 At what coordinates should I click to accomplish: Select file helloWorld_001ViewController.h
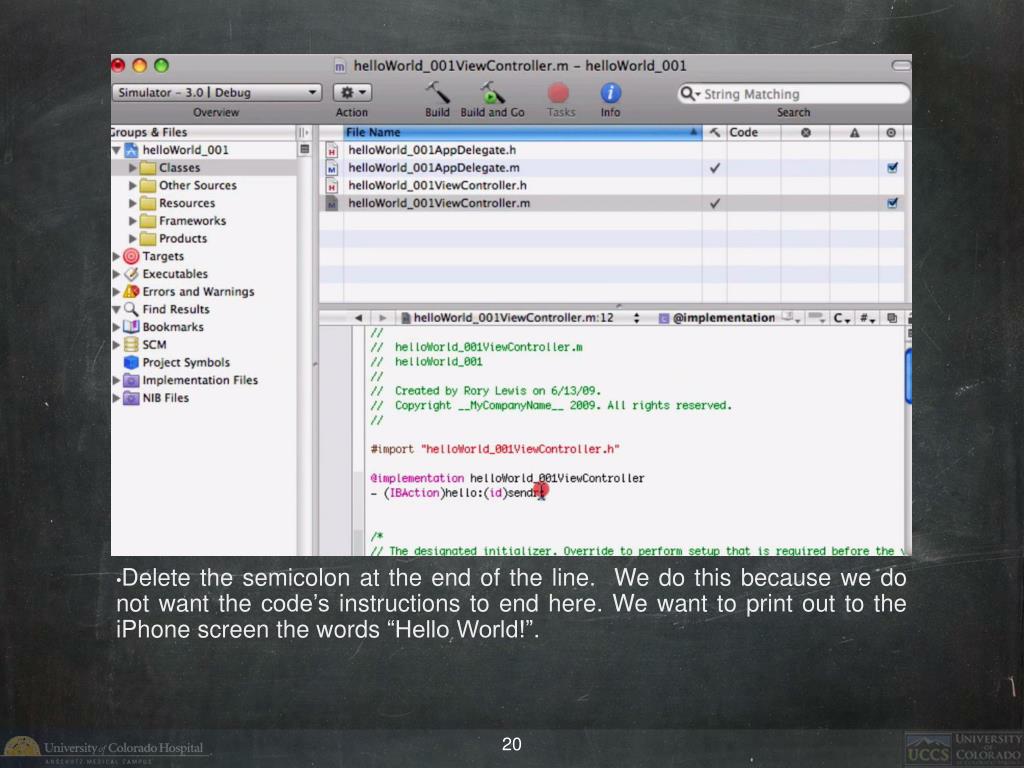[437, 185]
